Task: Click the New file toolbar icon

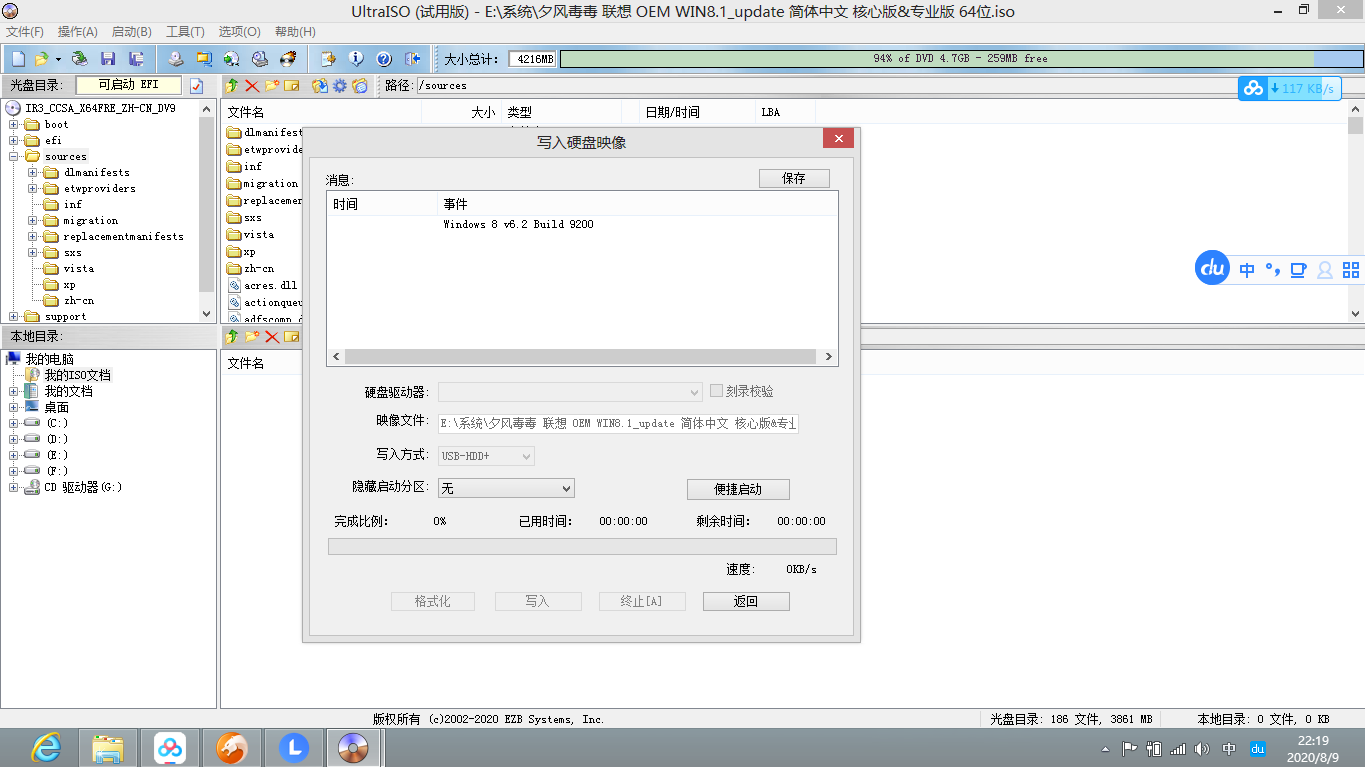Action: coord(17,58)
